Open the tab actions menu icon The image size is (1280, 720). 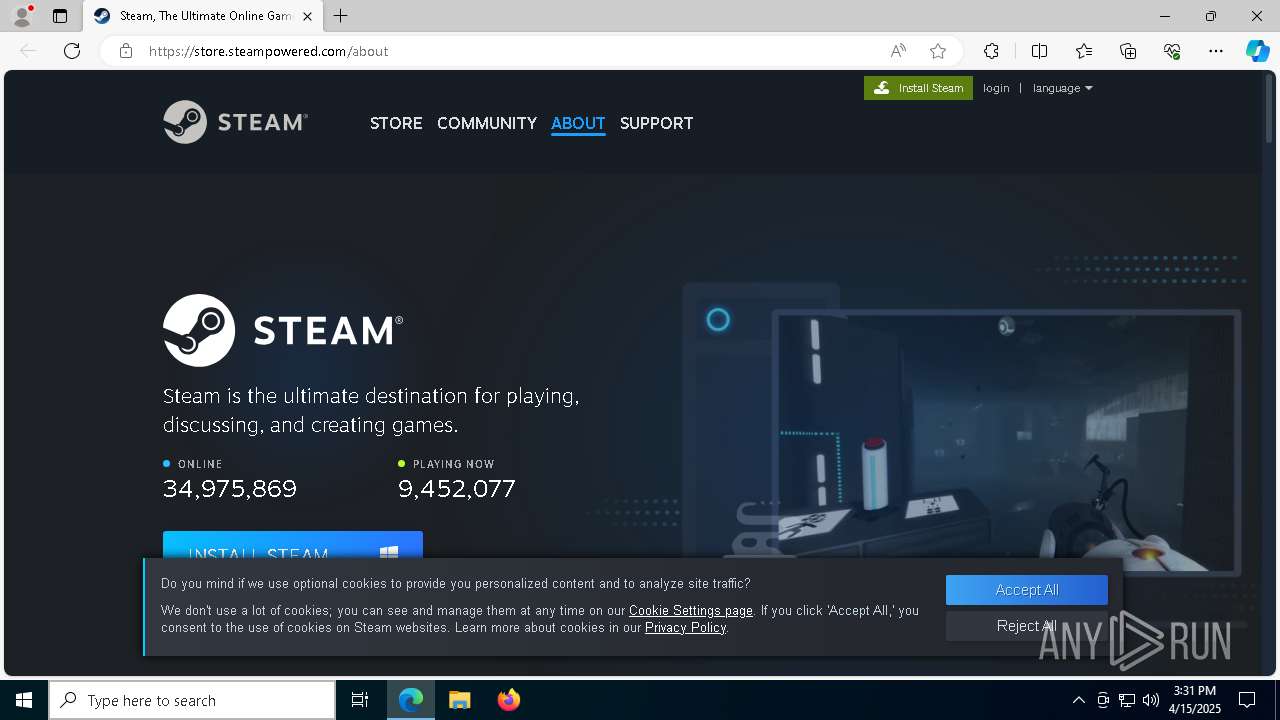coord(60,16)
